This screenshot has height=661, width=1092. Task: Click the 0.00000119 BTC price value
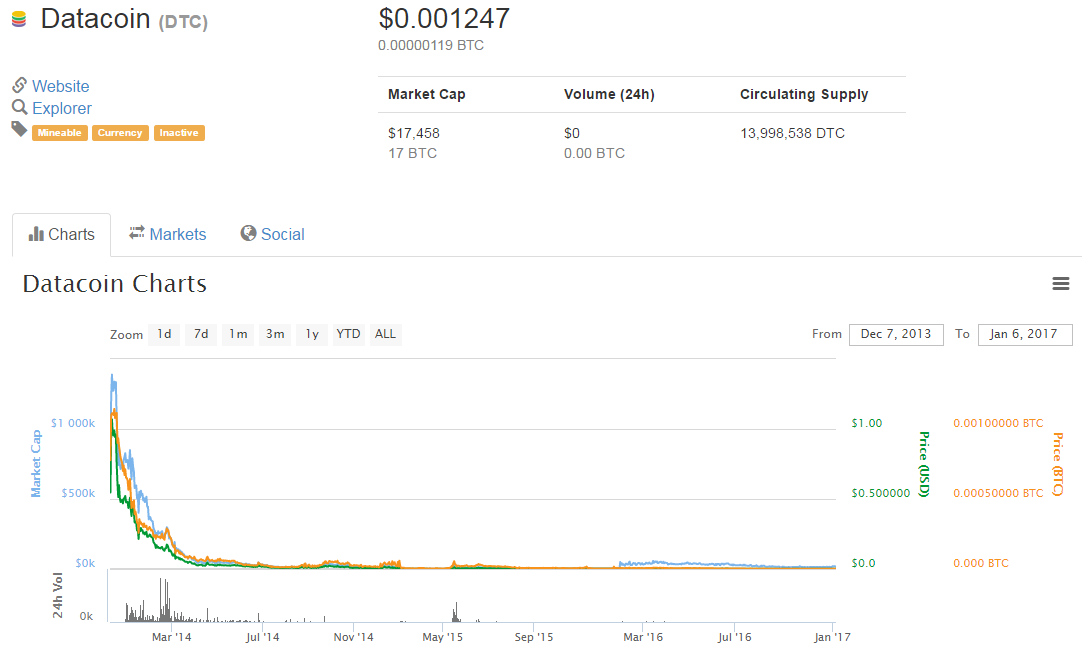pos(431,45)
